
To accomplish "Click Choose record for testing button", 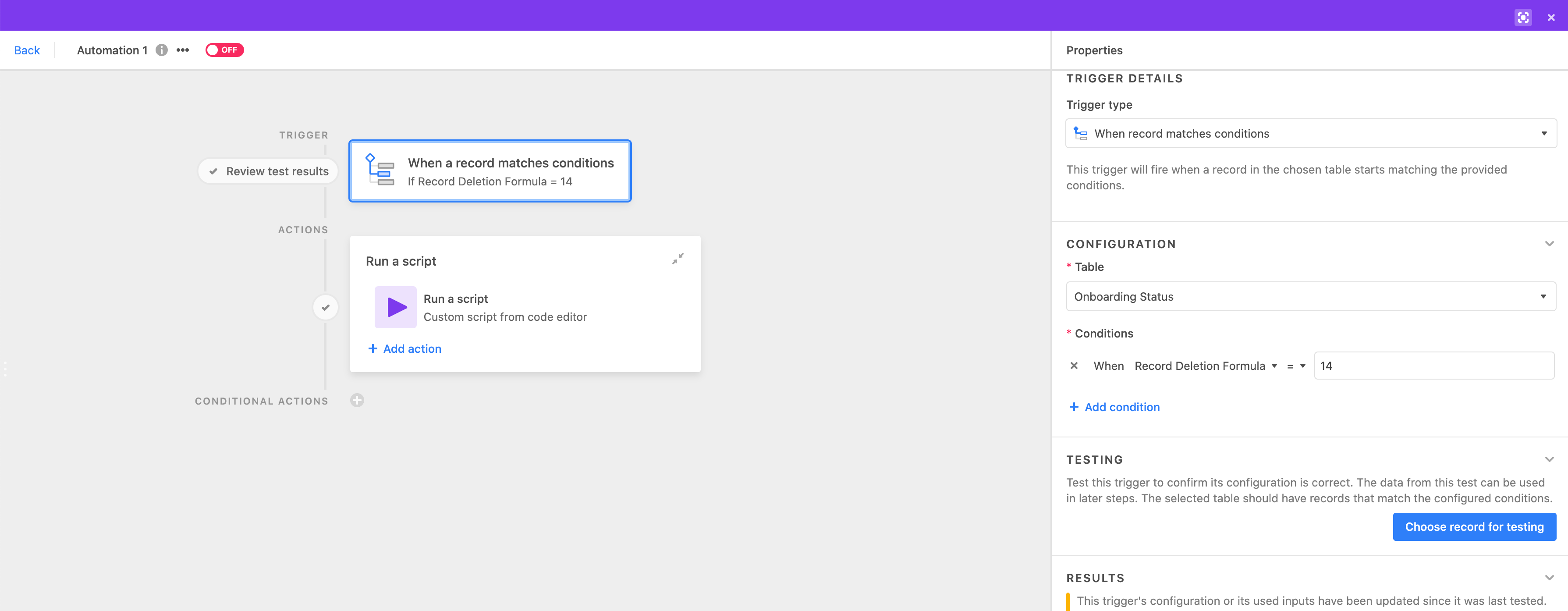I will 1474,527.
